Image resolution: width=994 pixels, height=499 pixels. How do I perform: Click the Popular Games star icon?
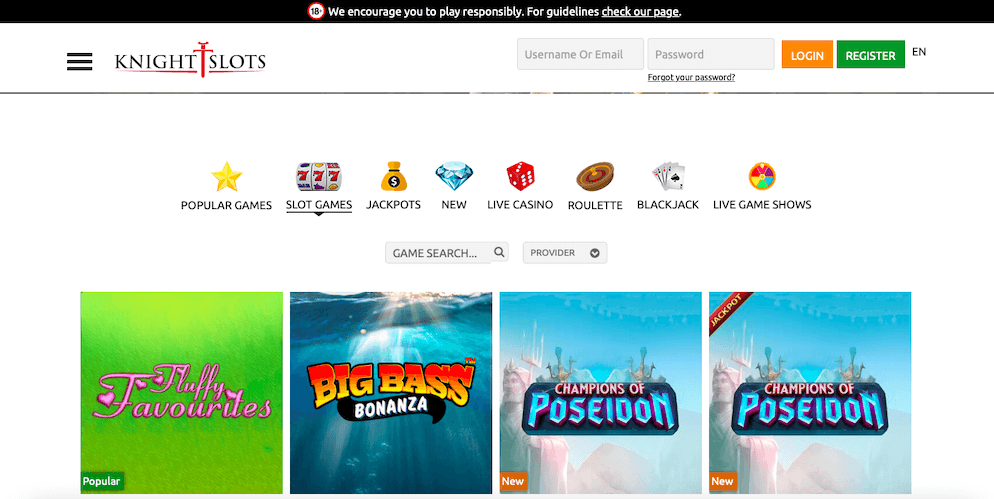point(226,177)
